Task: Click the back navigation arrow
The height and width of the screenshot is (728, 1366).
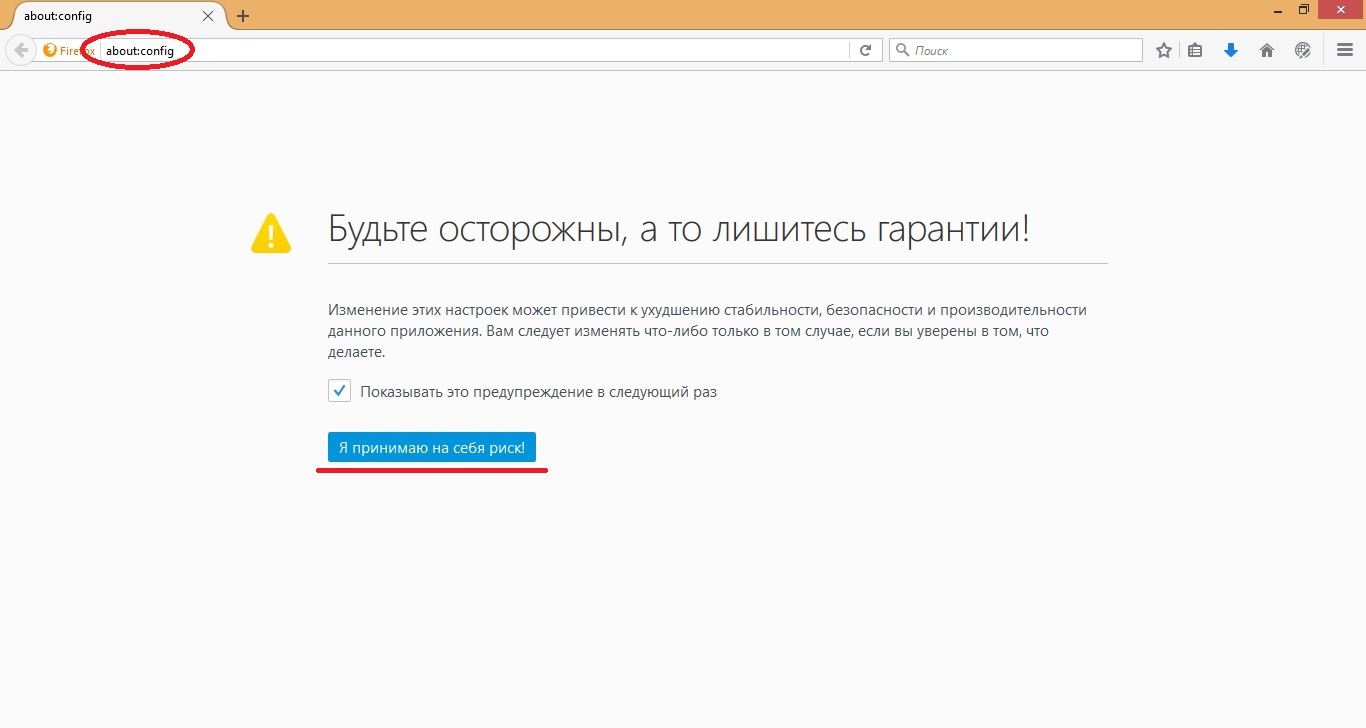Action: coord(21,50)
